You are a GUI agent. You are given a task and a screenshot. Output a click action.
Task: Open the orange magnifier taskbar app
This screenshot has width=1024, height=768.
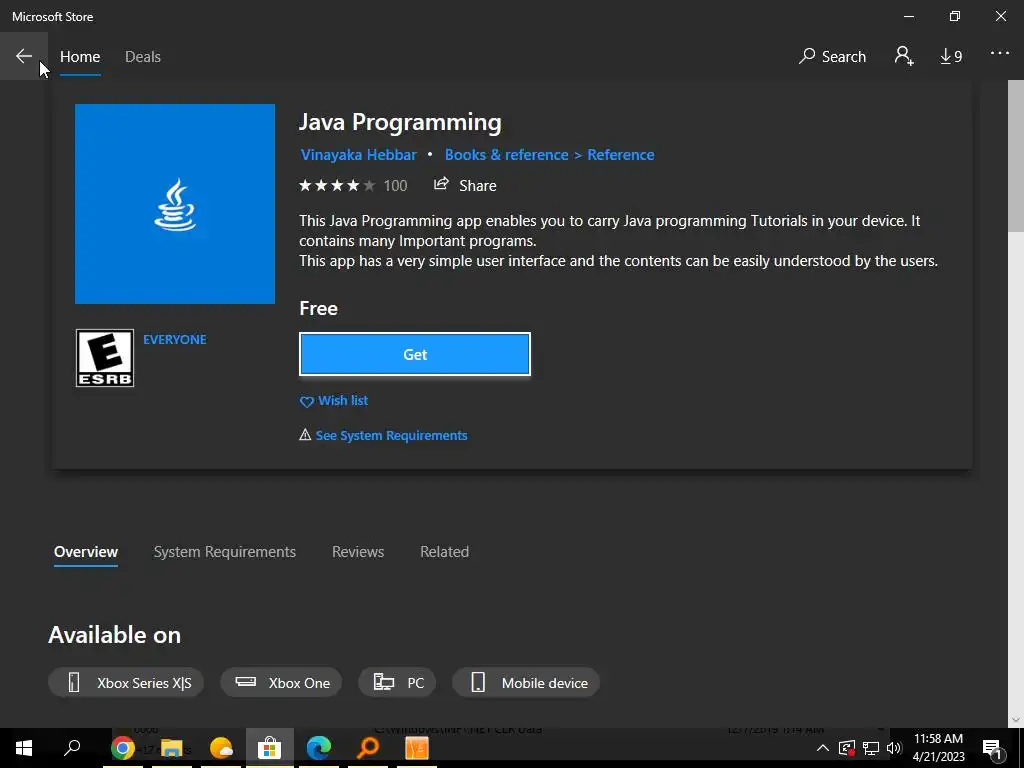[x=368, y=748]
